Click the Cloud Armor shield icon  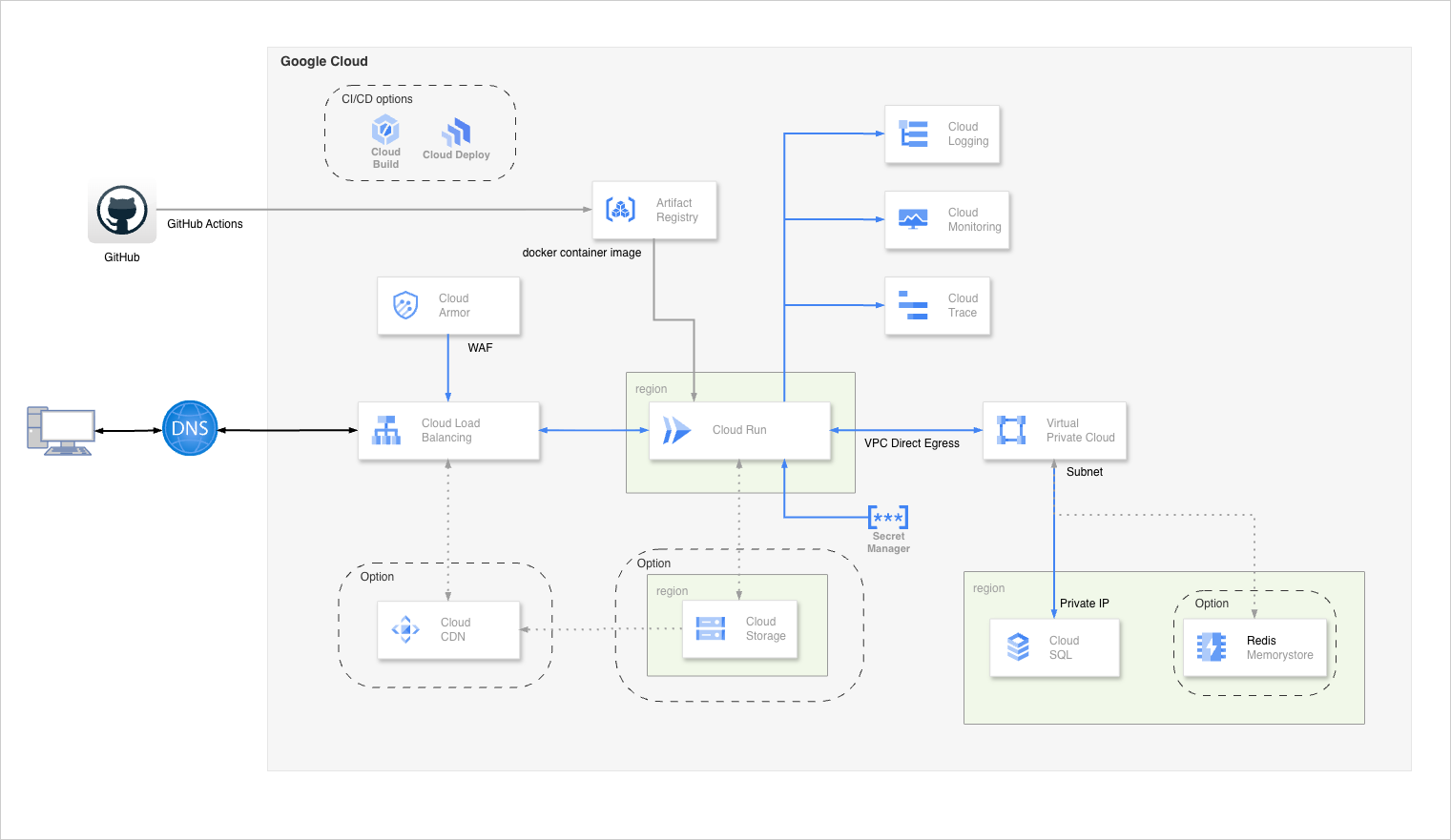pos(405,305)
